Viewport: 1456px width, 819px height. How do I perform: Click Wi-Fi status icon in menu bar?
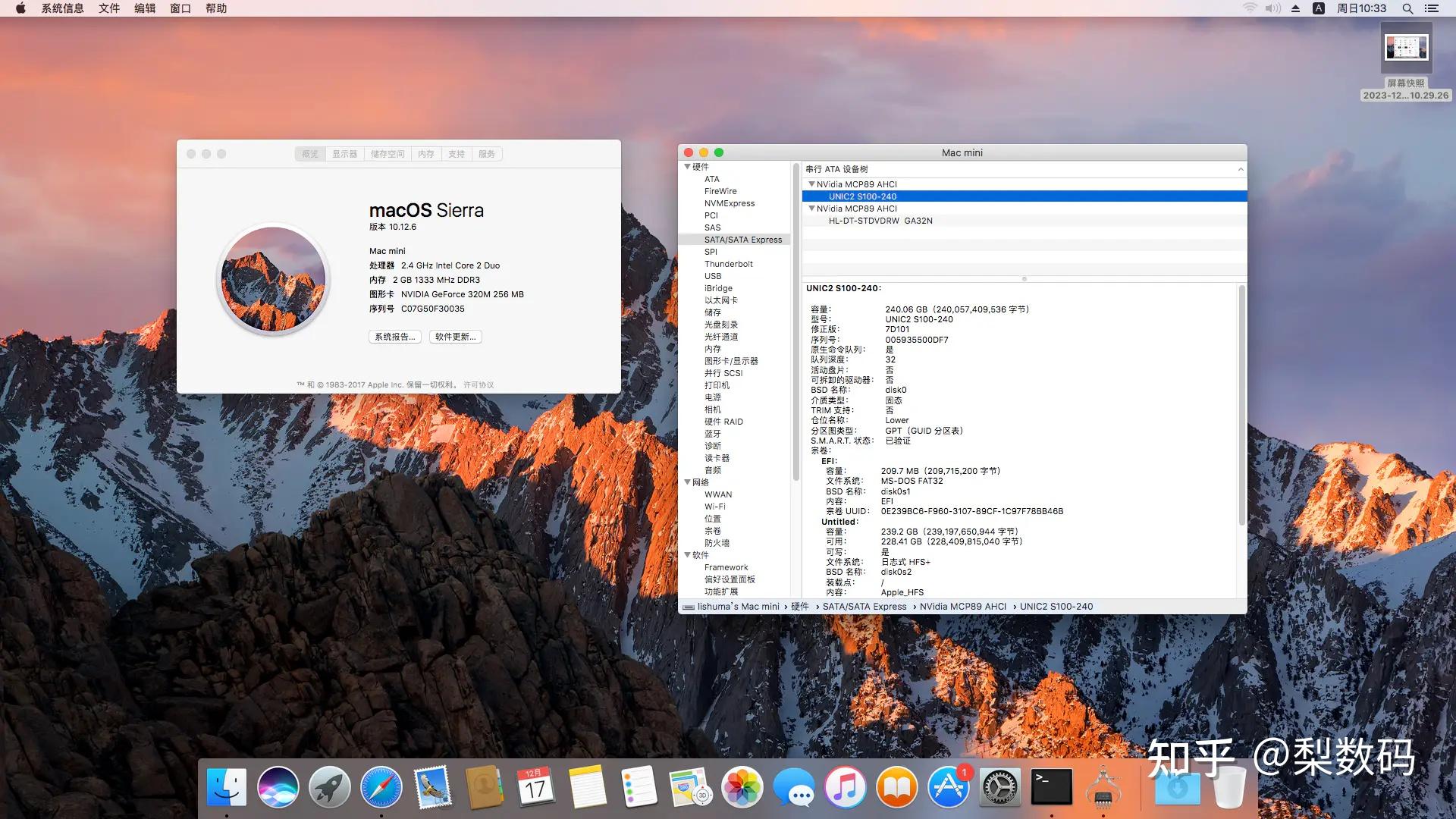[x=1249, y=8]
